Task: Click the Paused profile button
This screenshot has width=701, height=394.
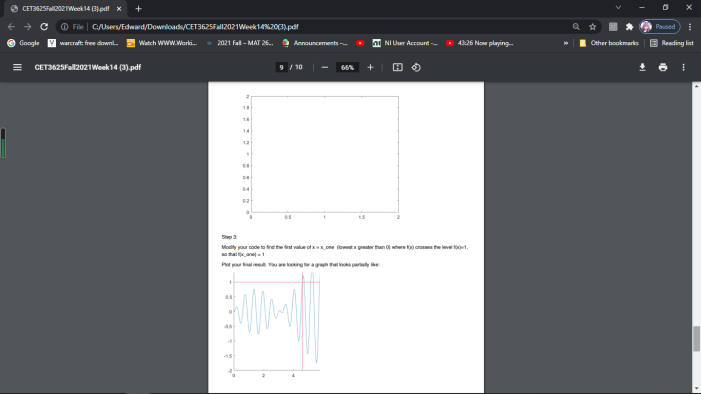Action: click(660, 27)
